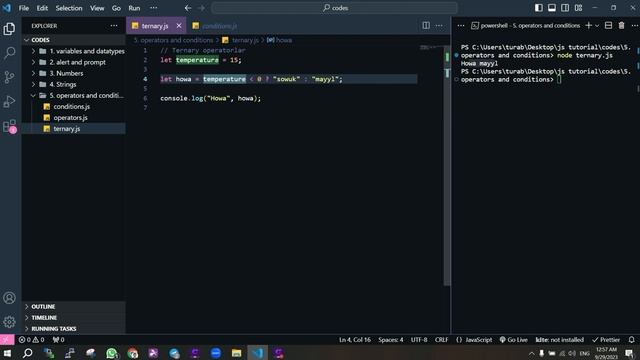Open the customize layout icon
640x360 pixels.
578,8
